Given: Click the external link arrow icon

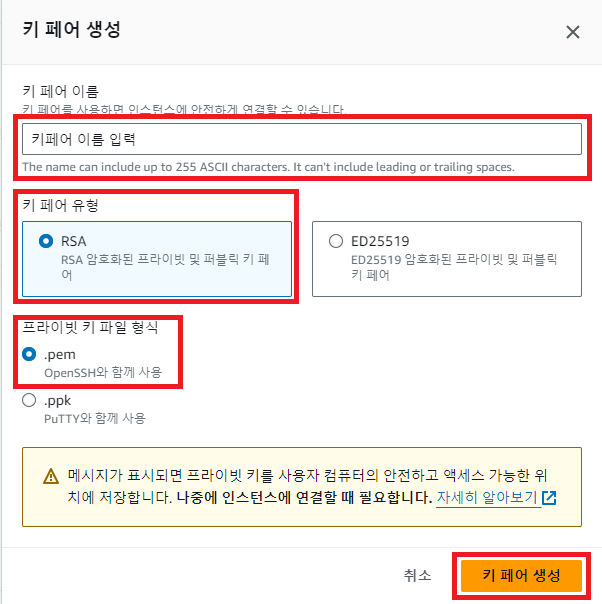Looking at the screenshot, I should coord(549,498).
